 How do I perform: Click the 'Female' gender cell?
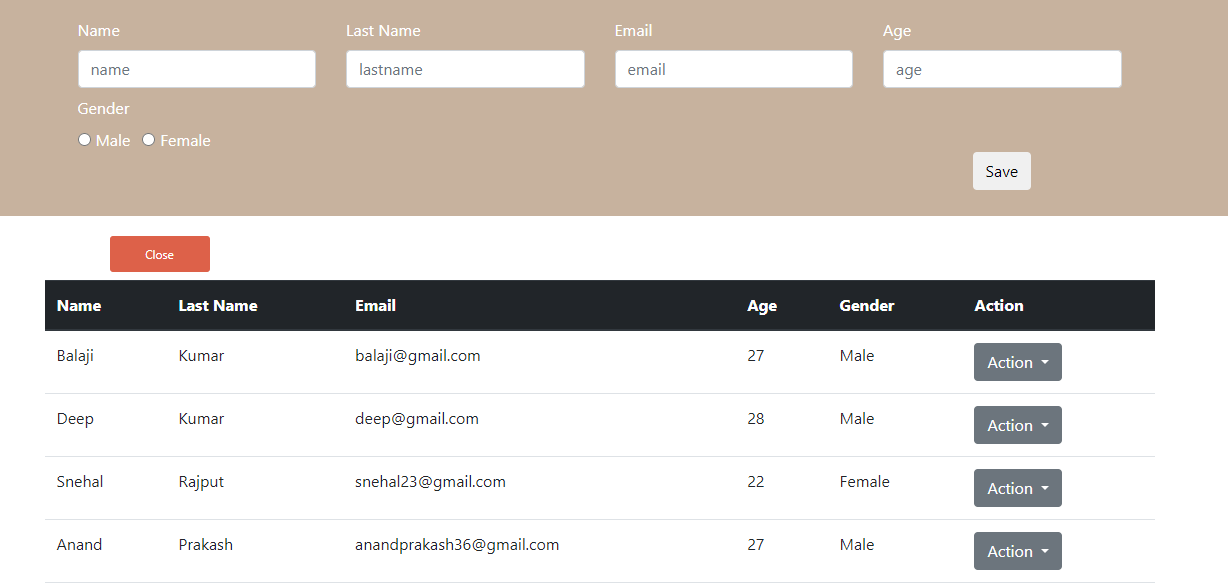(864, 482)
